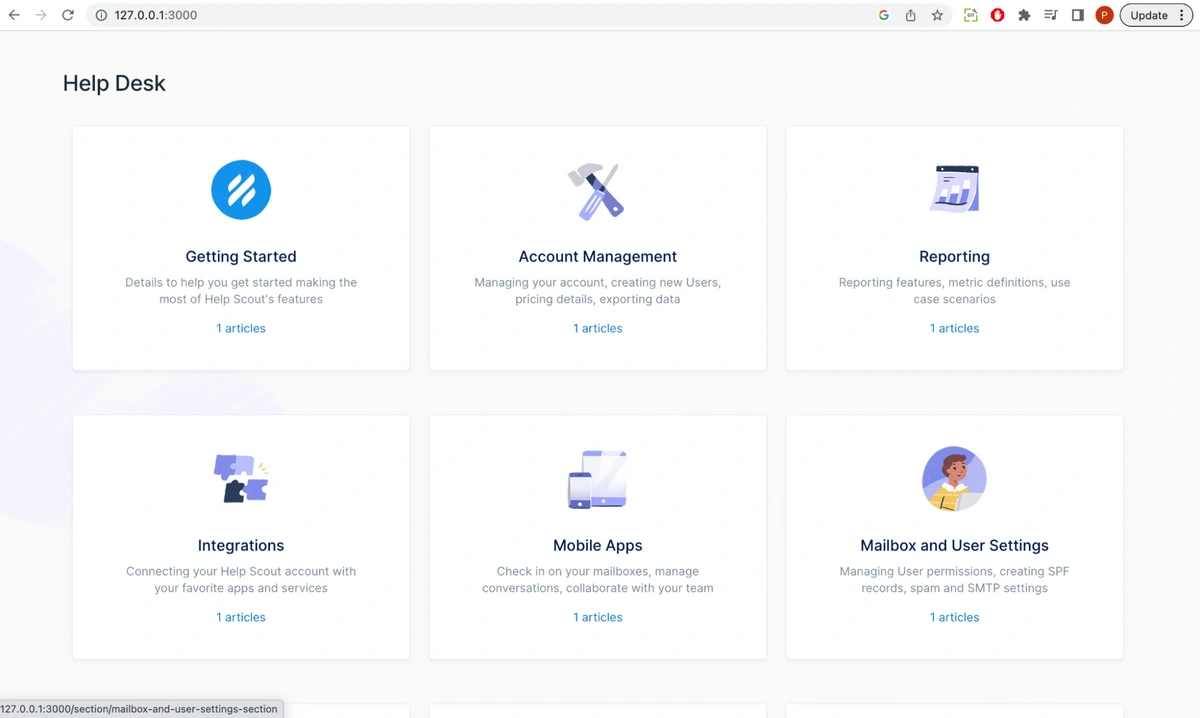The height and width of the screenshot is (718, 1200).
Task: Open the Getting Started section title
Action: click(241, 256)
